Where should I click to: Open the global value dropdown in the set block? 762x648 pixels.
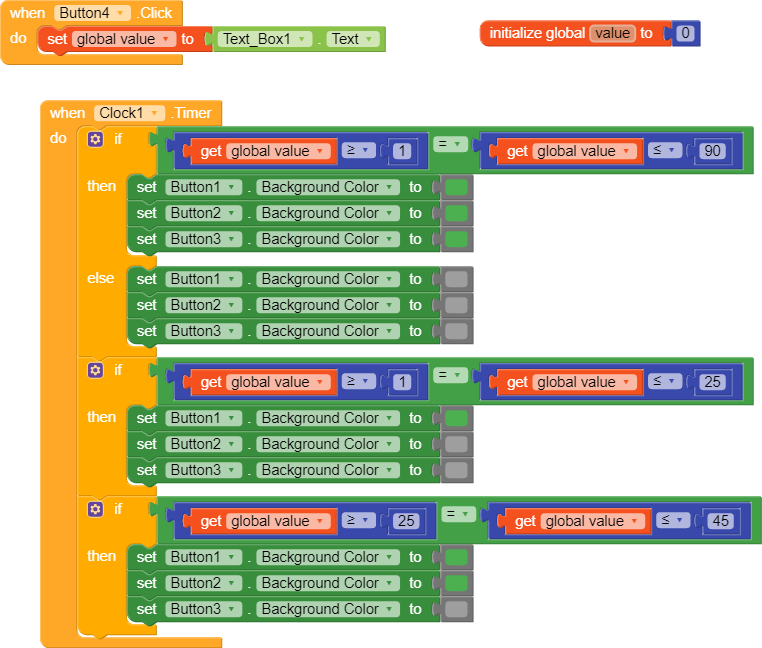pyautogui.click(x=123, y=39)
